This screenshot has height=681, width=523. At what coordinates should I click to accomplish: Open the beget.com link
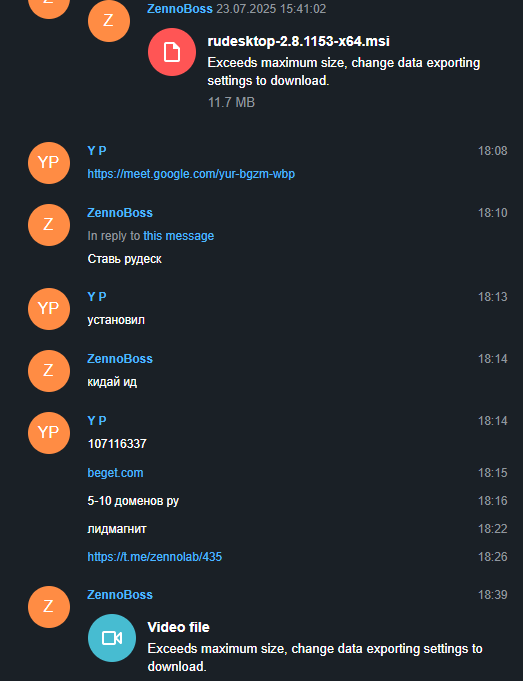[x=115, y=473]
